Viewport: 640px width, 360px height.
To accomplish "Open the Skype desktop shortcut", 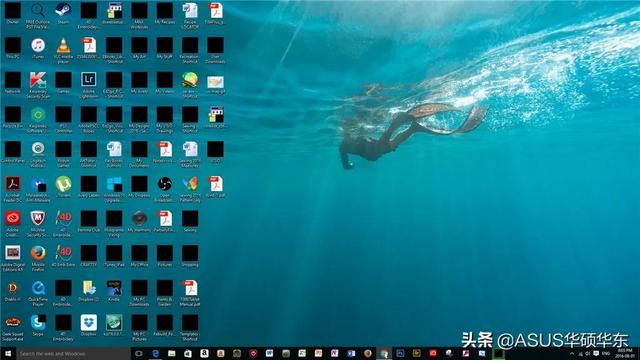I will 38,322.
